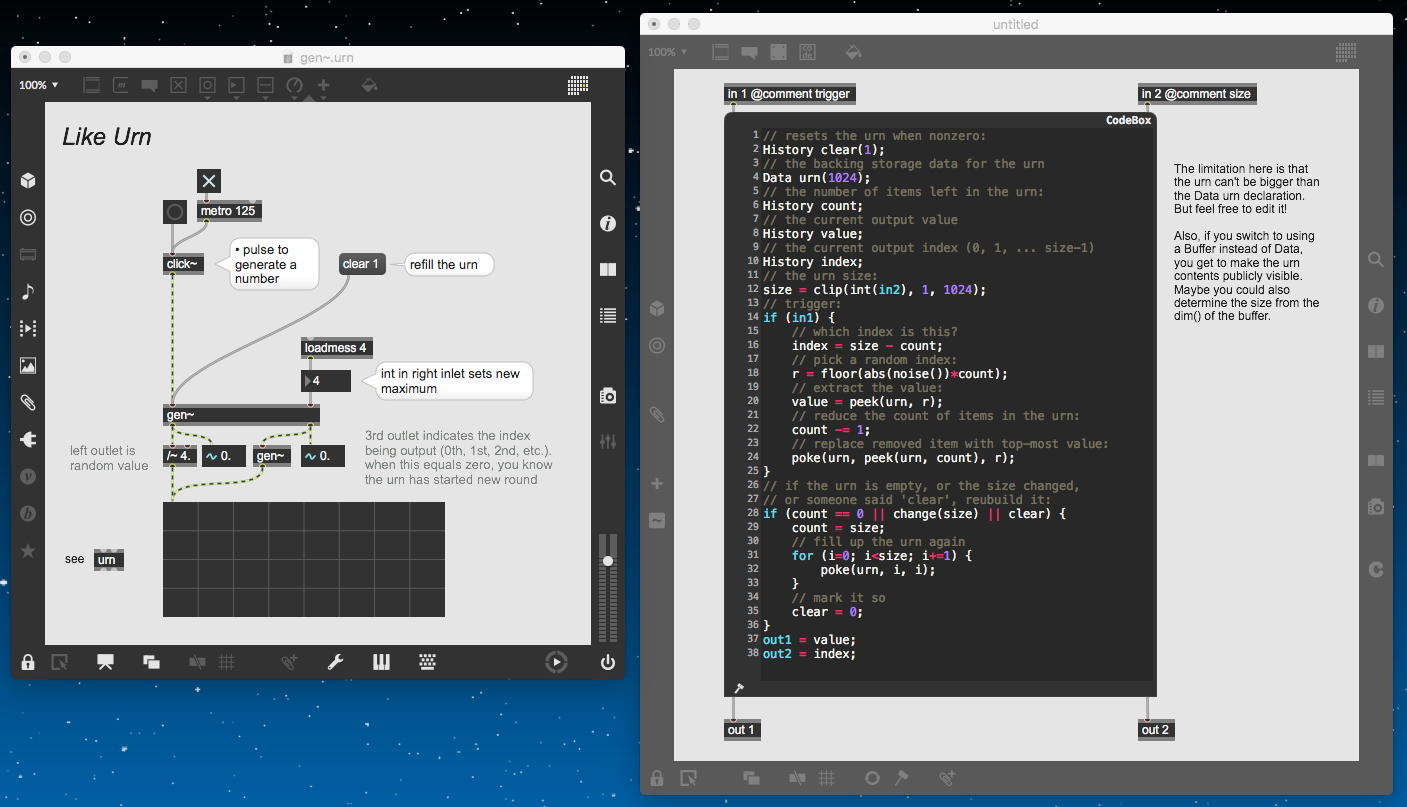Click the music note Audio icon
The image size is (1407, 807).
pyautogui.click(x=28, y=291)
